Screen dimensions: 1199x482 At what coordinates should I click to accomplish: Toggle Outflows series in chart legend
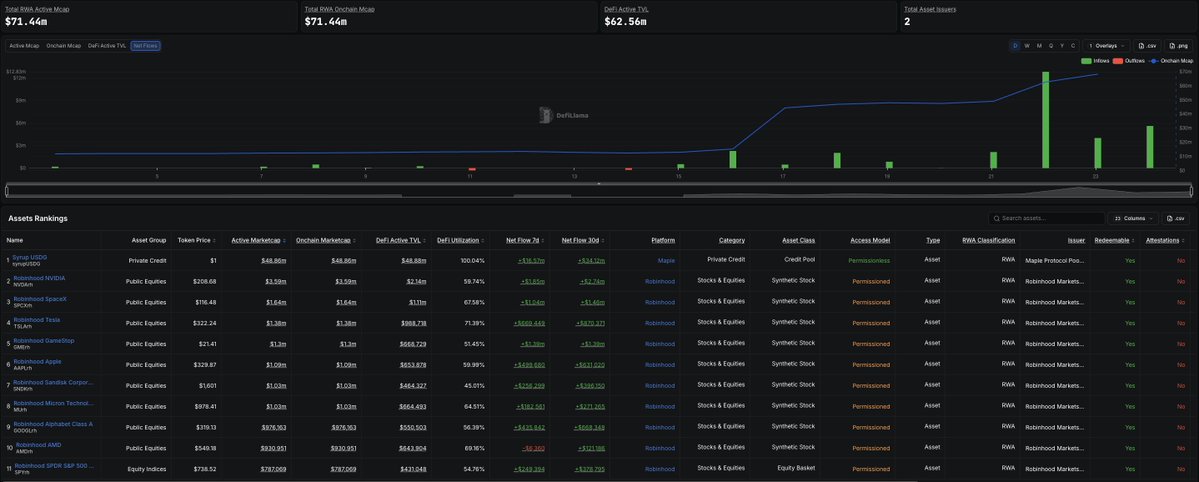[x=1127, y=60]
